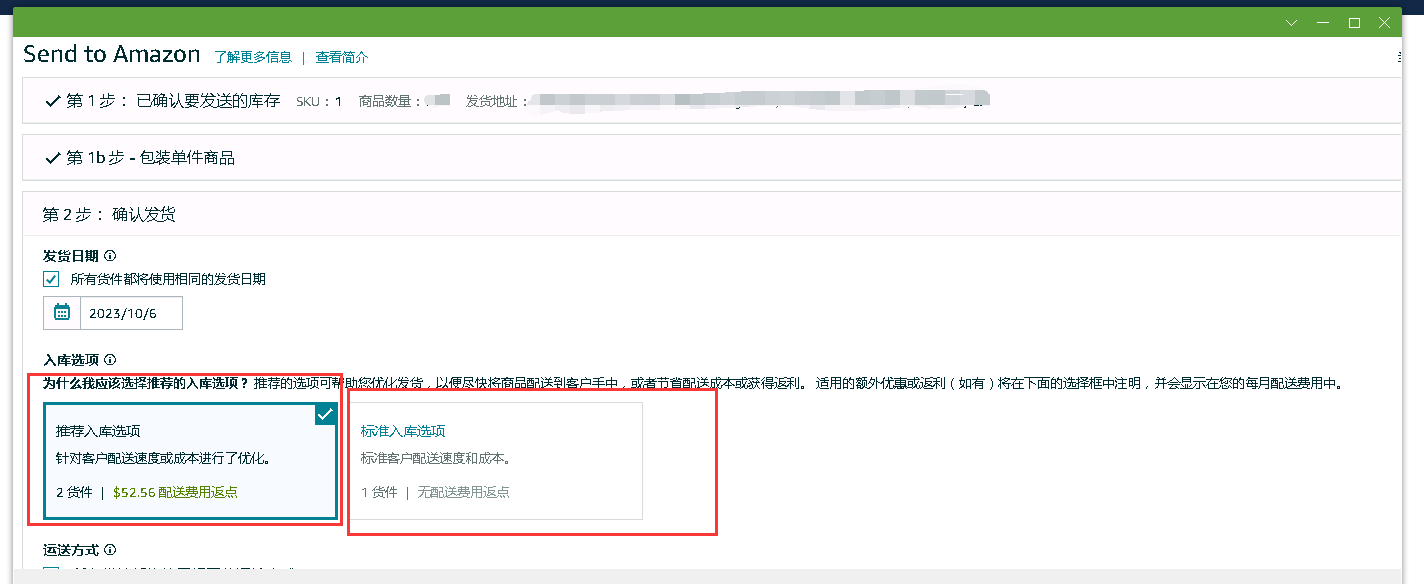1424x584 pixels.
Task: Select the 标准入库选项 card
Action: tap(495, 461)
